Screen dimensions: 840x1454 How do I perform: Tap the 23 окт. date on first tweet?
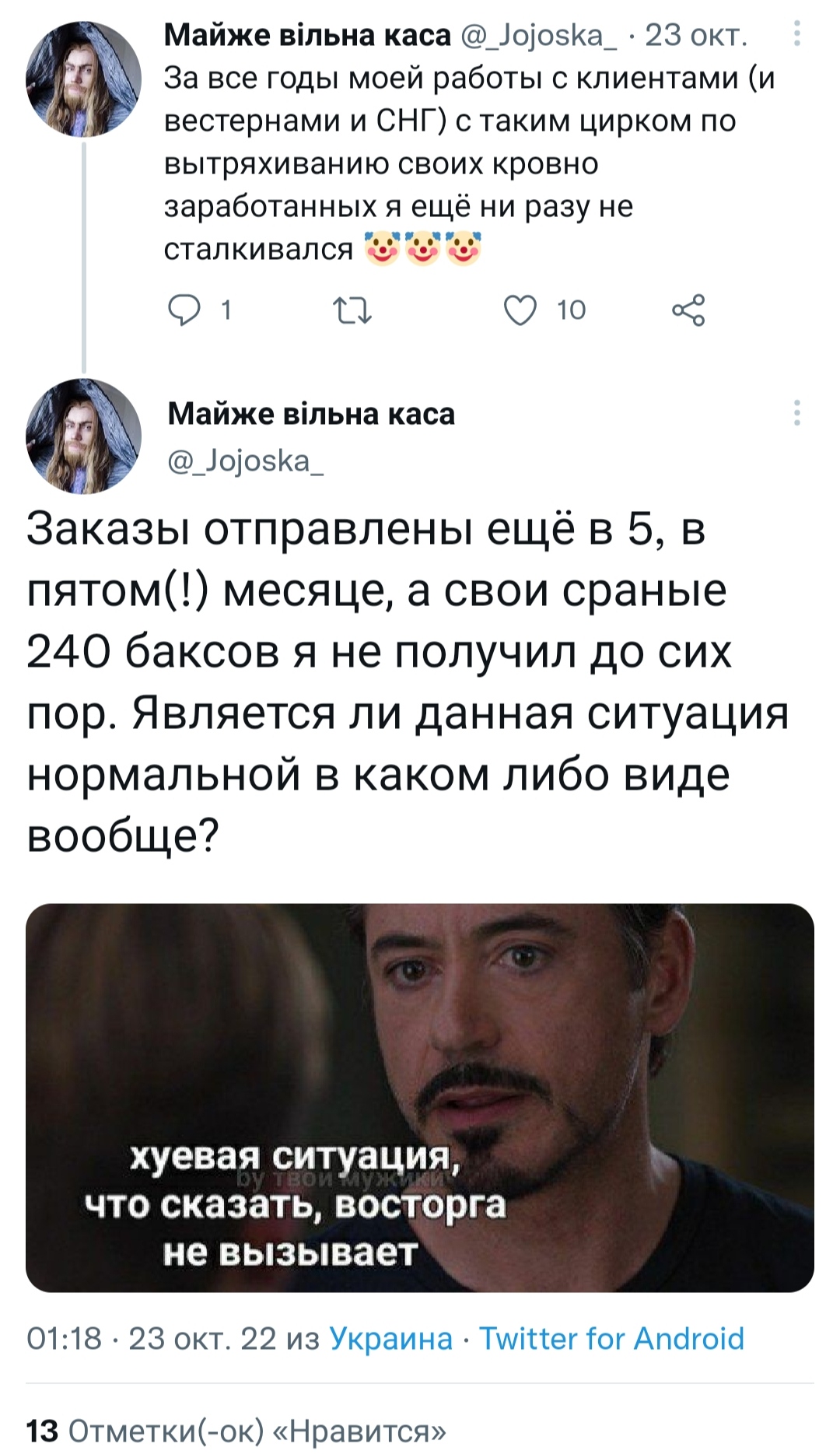(x=696, y=35)
